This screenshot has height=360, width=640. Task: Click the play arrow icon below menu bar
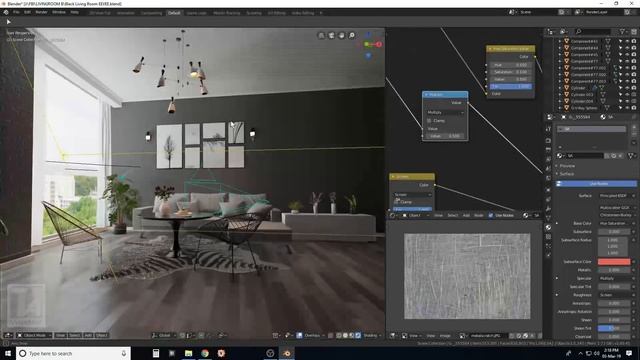coord(9,22)
